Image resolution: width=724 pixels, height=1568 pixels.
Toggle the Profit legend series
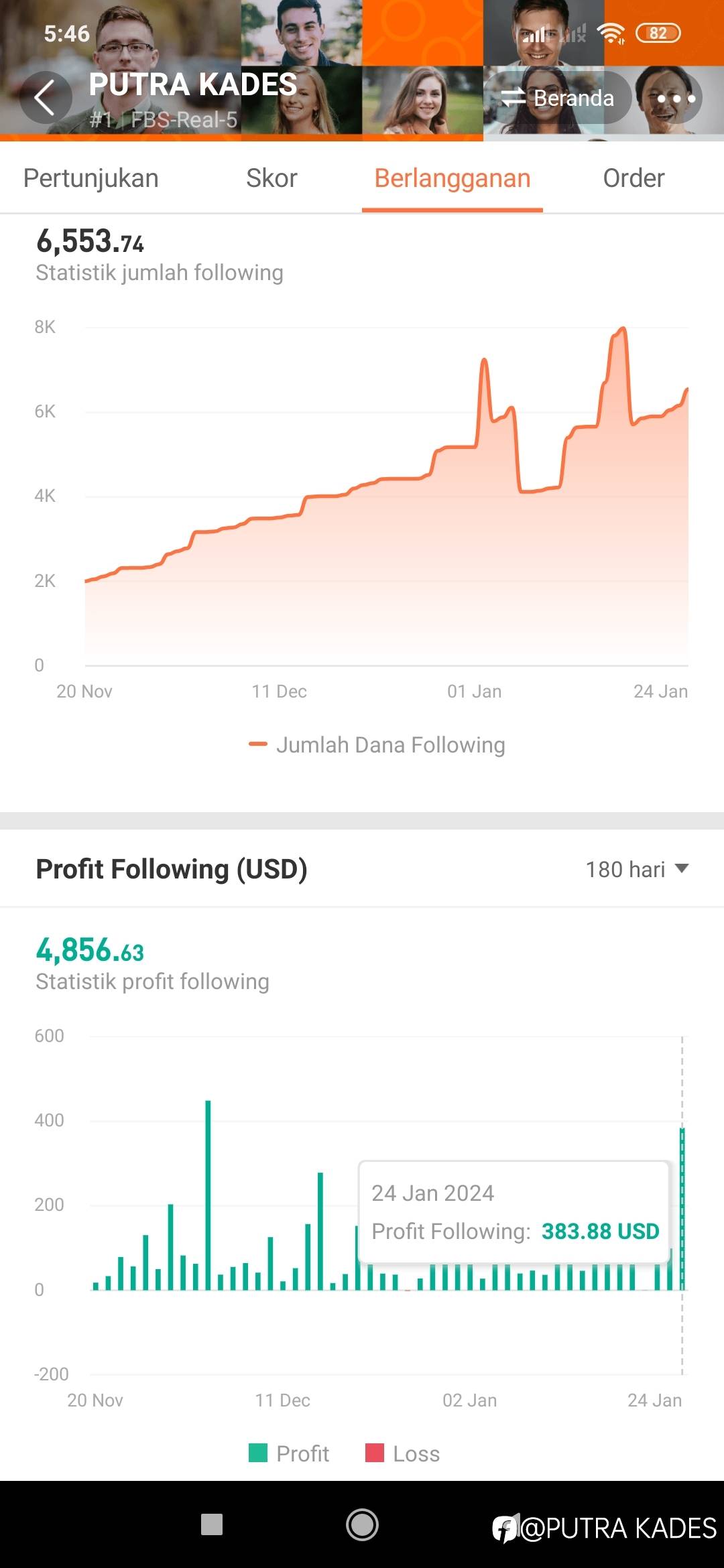pos(289,1453)
